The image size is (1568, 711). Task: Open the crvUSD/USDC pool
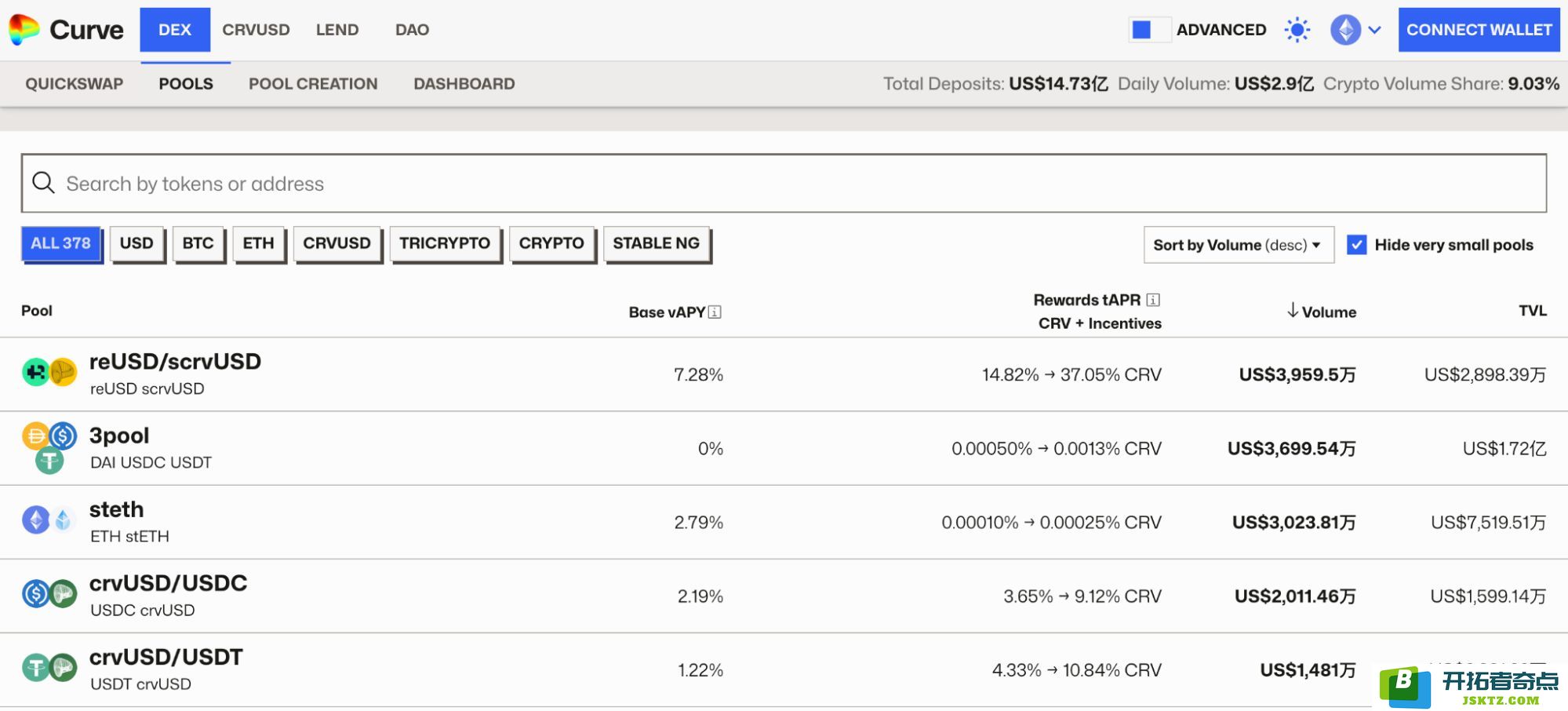tap(784, 596)
